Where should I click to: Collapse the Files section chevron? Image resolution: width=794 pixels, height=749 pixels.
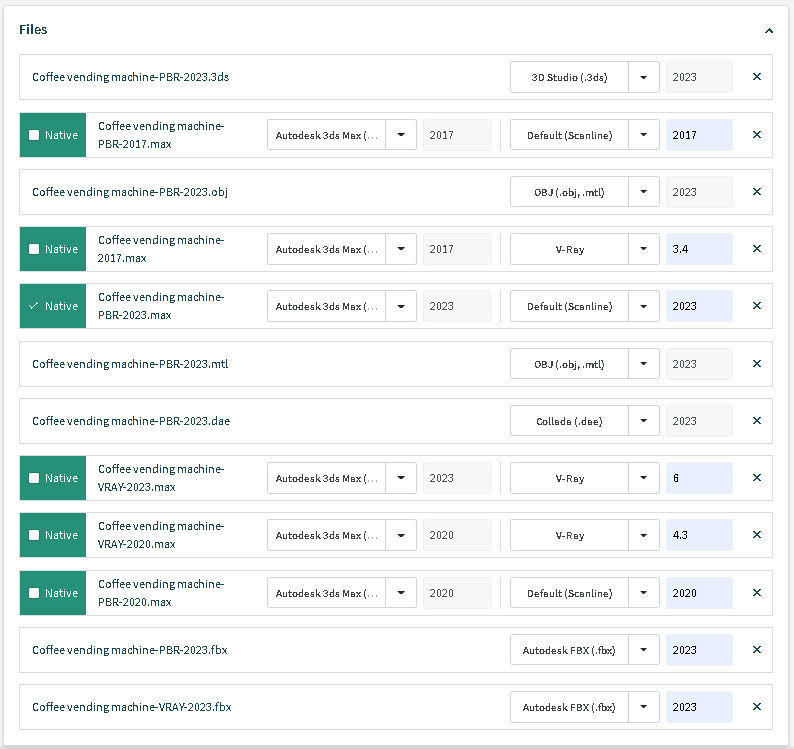tap(768, 31)
